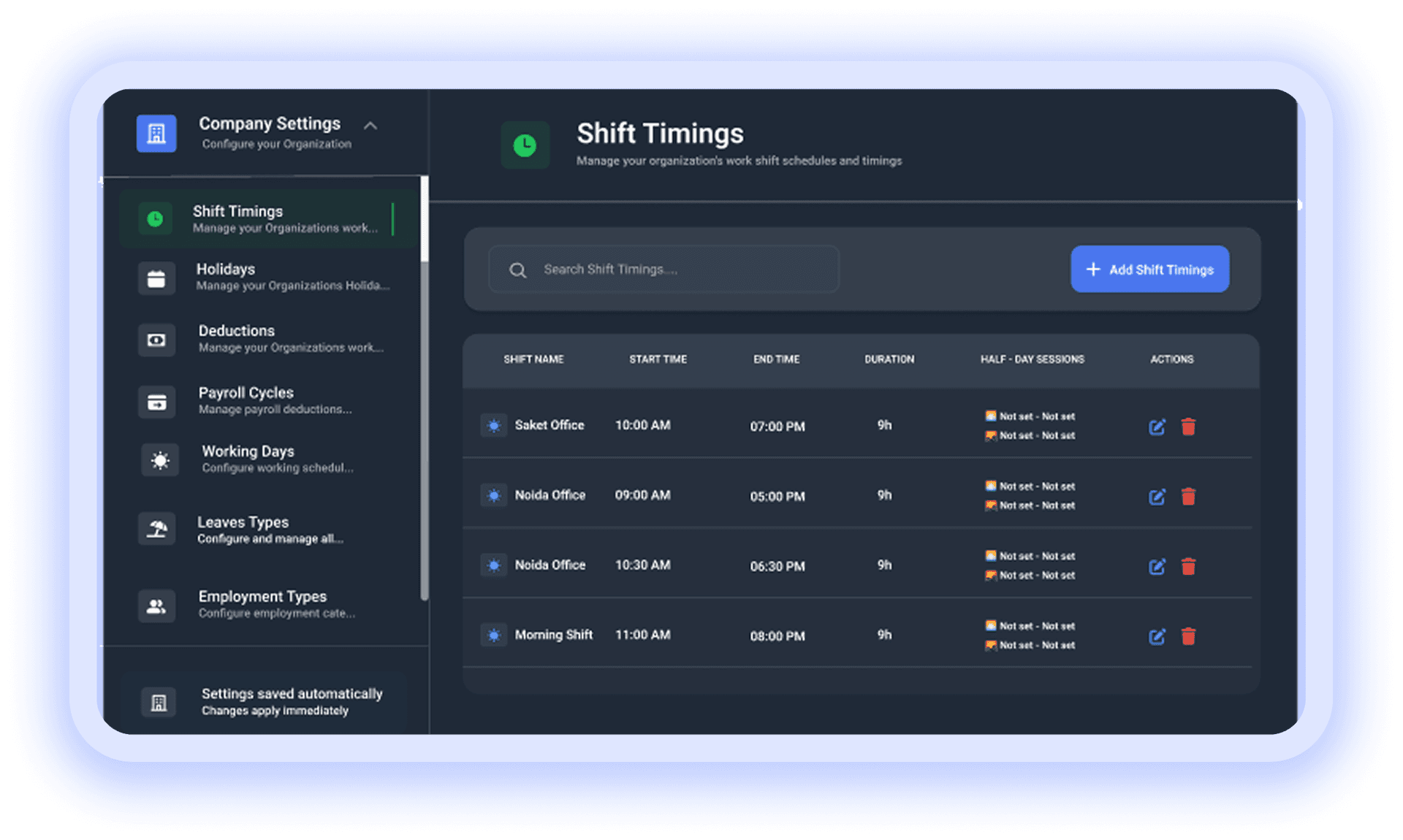Click the Deductions cash icon
1403x840 pixels.
(156, 340)
